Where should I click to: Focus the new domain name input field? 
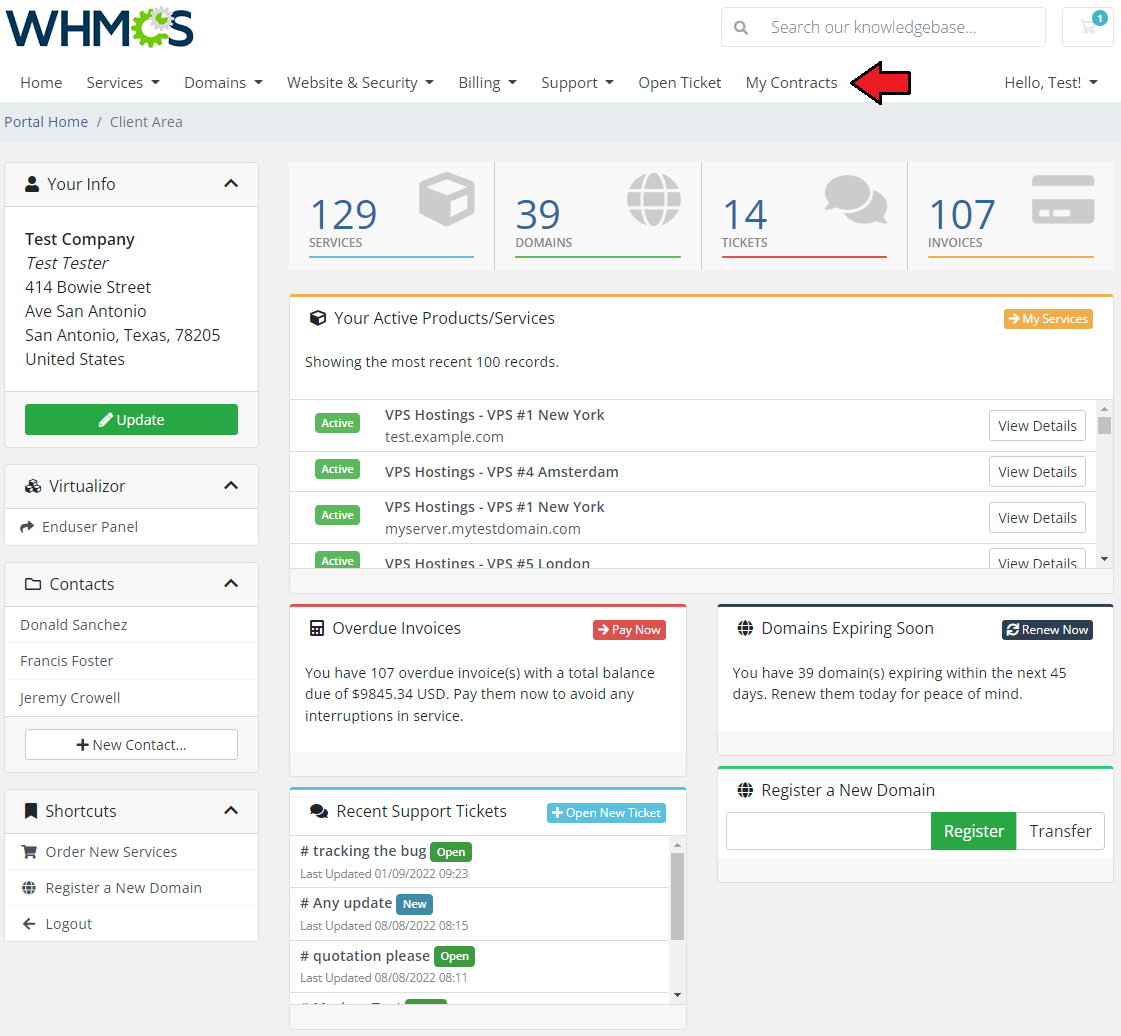click(x=829, y=832)
